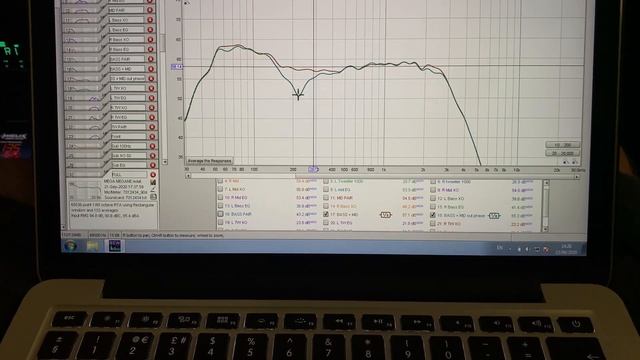Click the red delete icon on the BASS + MID row
The width and height of the screenshot is (640, 360).
pyautogui.click(x=151, y=69)
